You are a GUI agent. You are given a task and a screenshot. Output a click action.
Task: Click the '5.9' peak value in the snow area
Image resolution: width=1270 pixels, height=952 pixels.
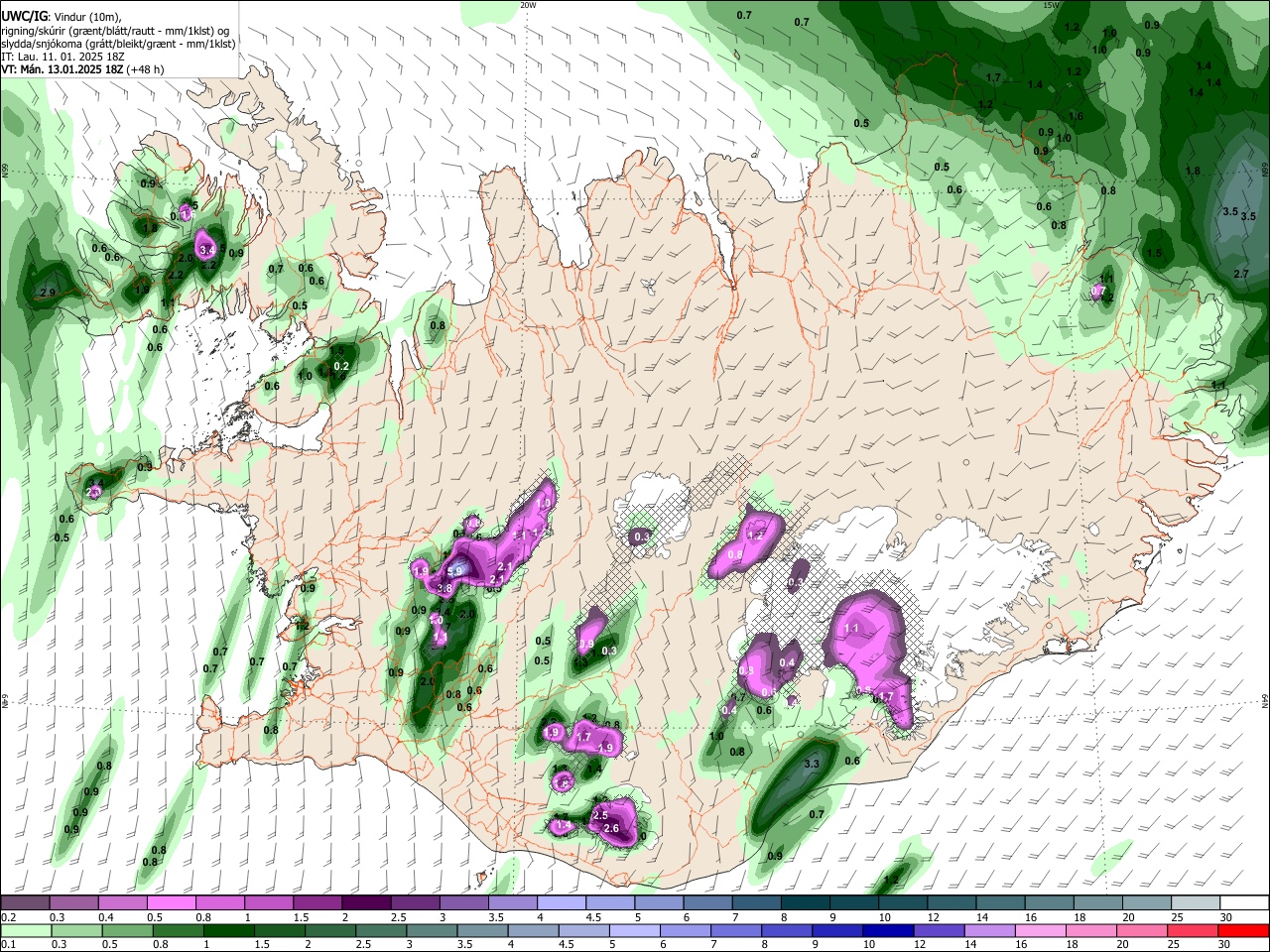click(x=456, y=572)
